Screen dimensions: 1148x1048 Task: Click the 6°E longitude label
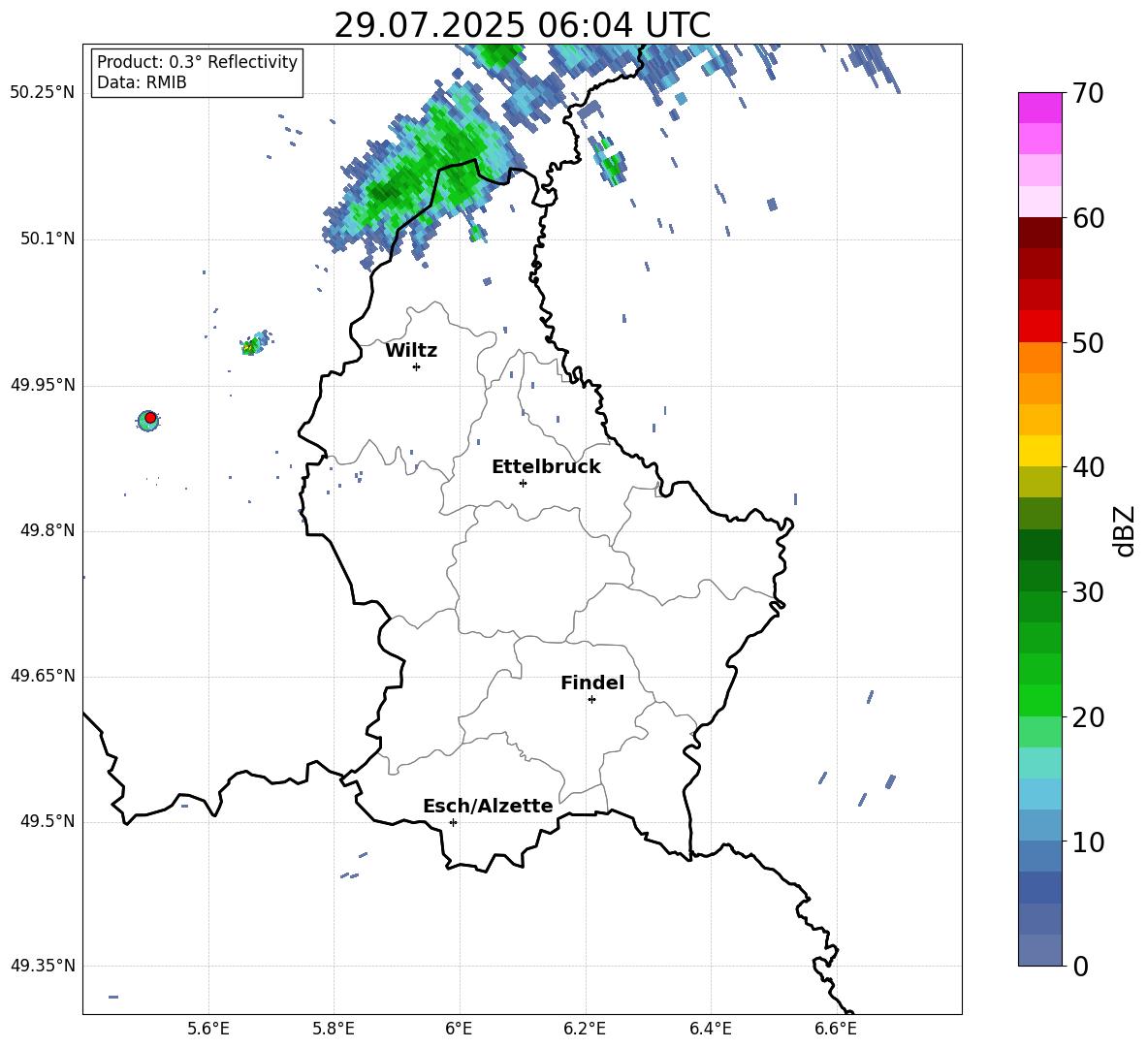[459, 1029]
